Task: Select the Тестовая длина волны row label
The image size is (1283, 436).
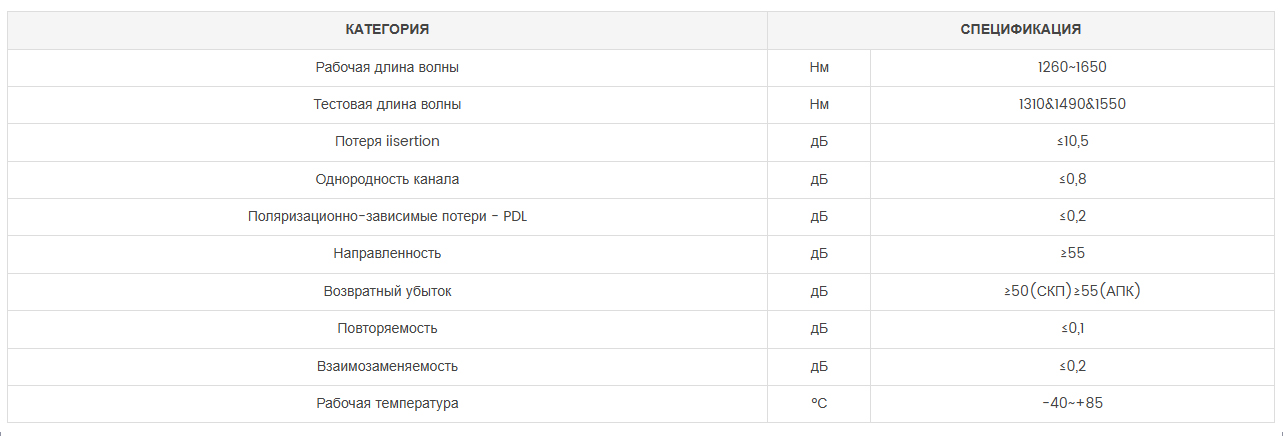Action: click(387, 105)
